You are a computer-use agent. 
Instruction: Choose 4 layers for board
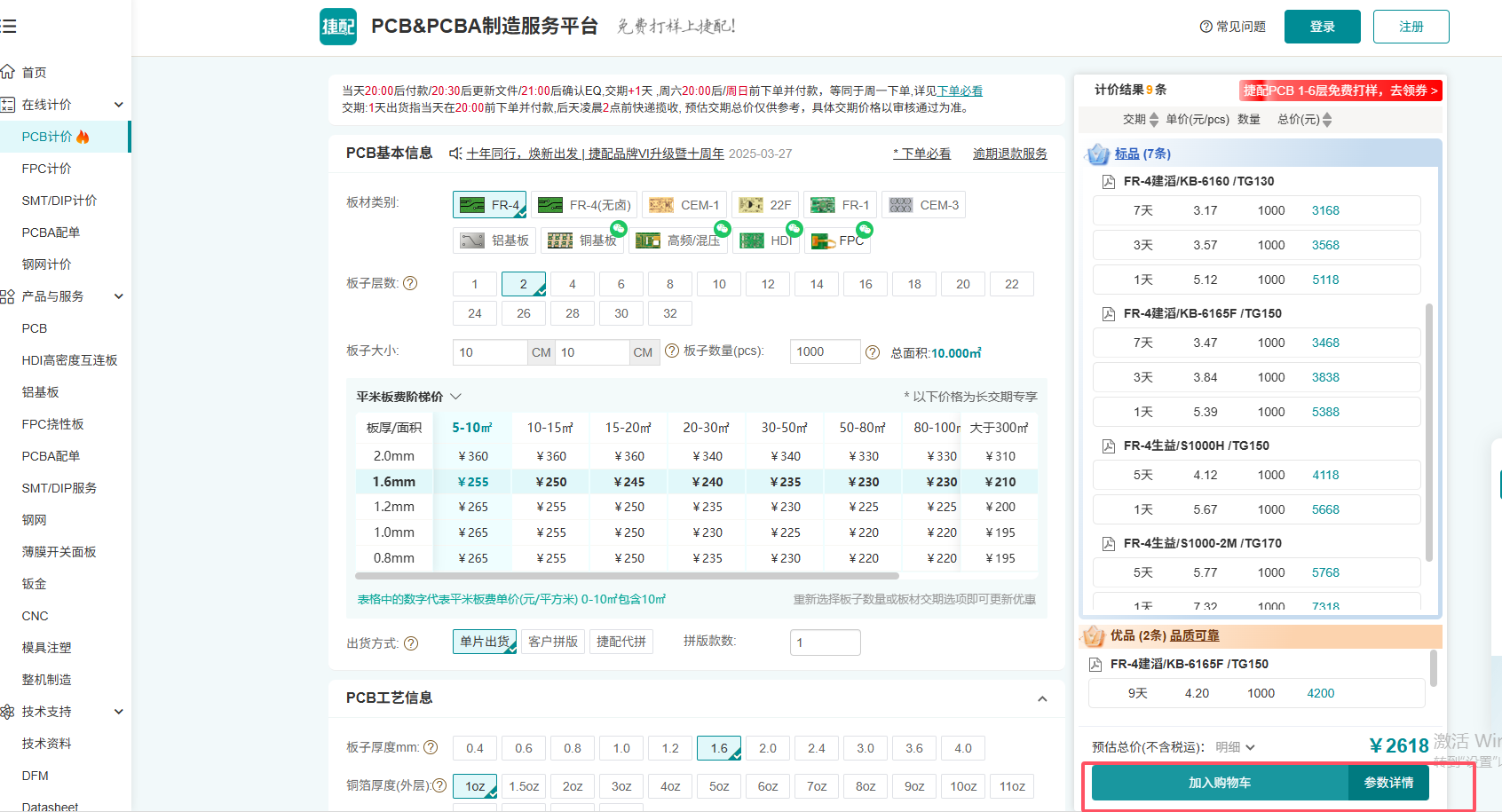[x=573, y=284]
